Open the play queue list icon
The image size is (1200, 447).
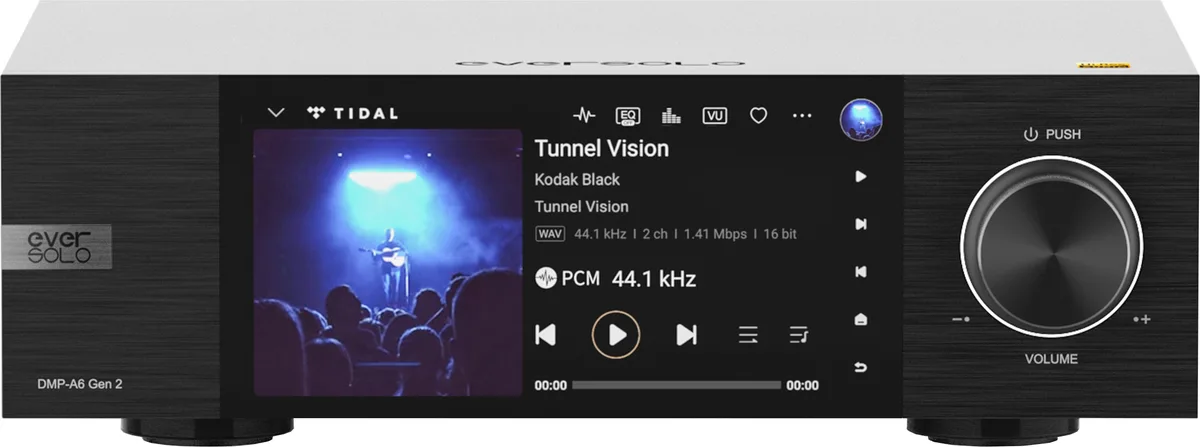[x=748, y=334]
